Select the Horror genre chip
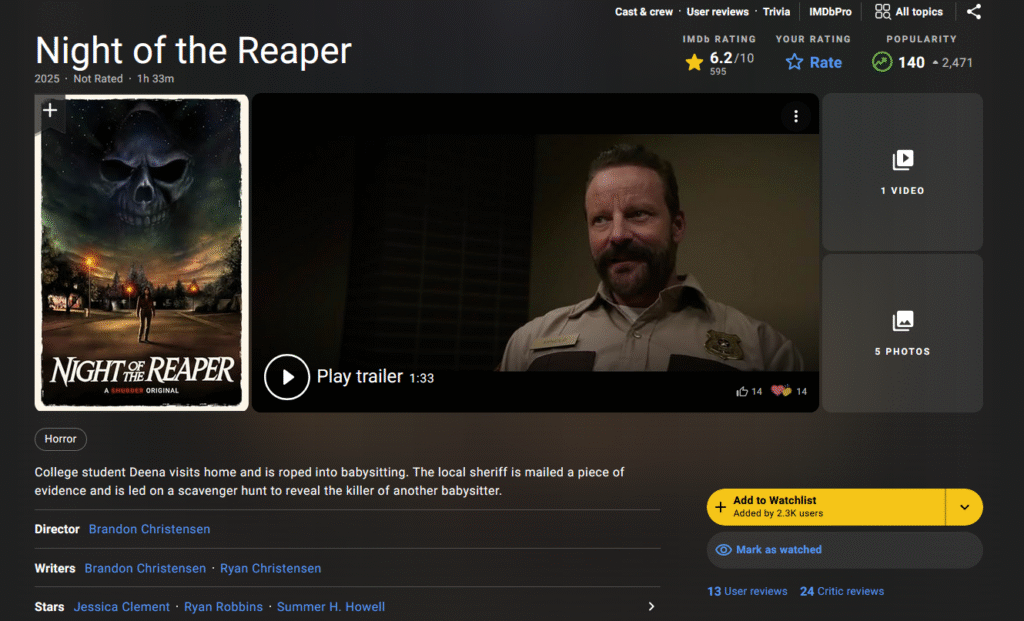1024x621 pixels. (x=61, y=439)
